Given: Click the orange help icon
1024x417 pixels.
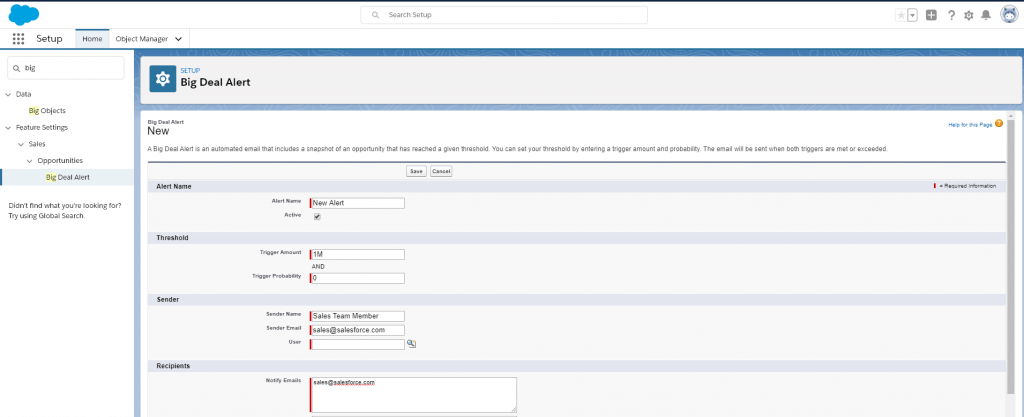Looking at the screenshot, I should tap(999, 123).
